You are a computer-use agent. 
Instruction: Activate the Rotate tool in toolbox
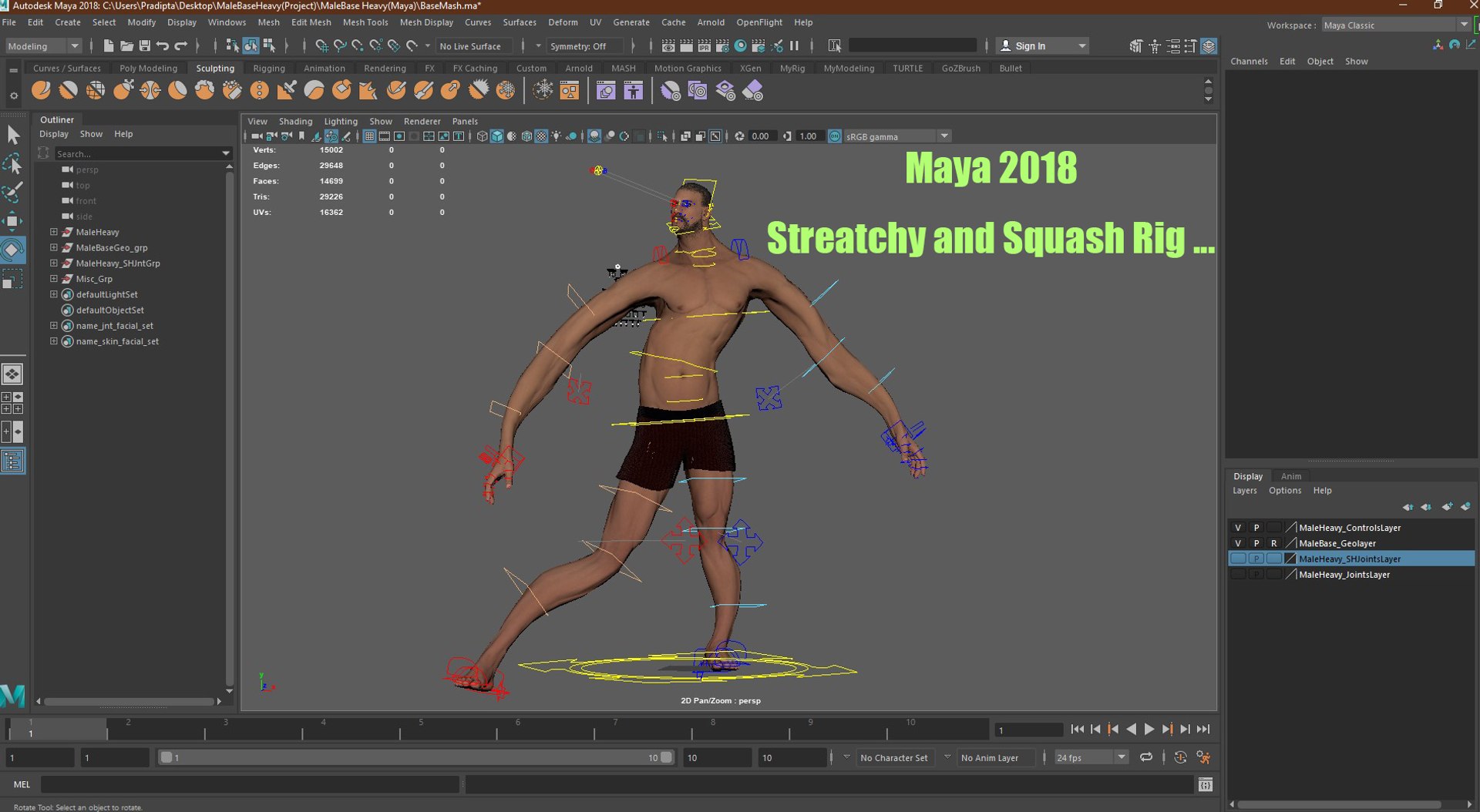tap(13, 250)
